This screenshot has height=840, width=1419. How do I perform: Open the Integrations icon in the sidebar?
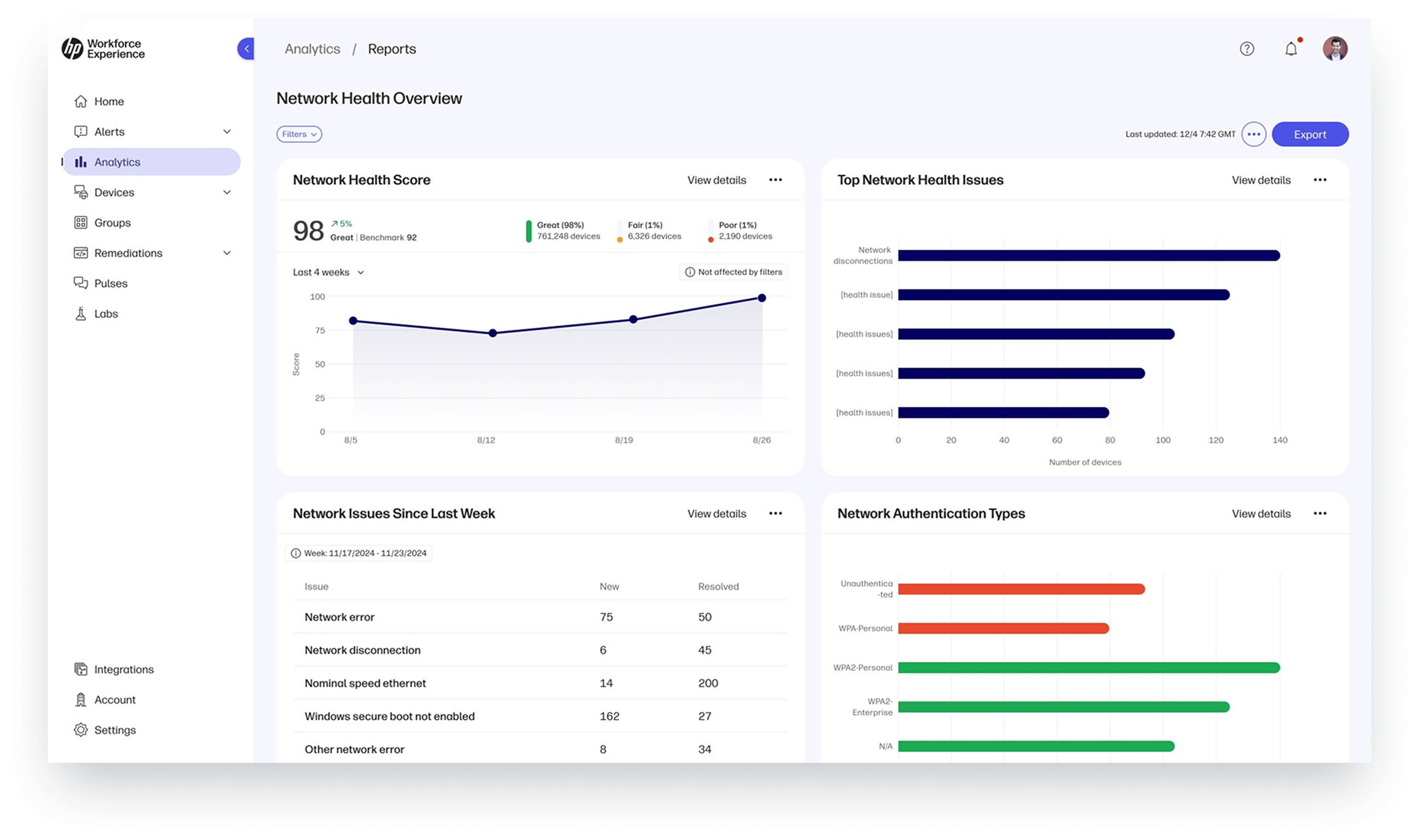pos(81,669)
